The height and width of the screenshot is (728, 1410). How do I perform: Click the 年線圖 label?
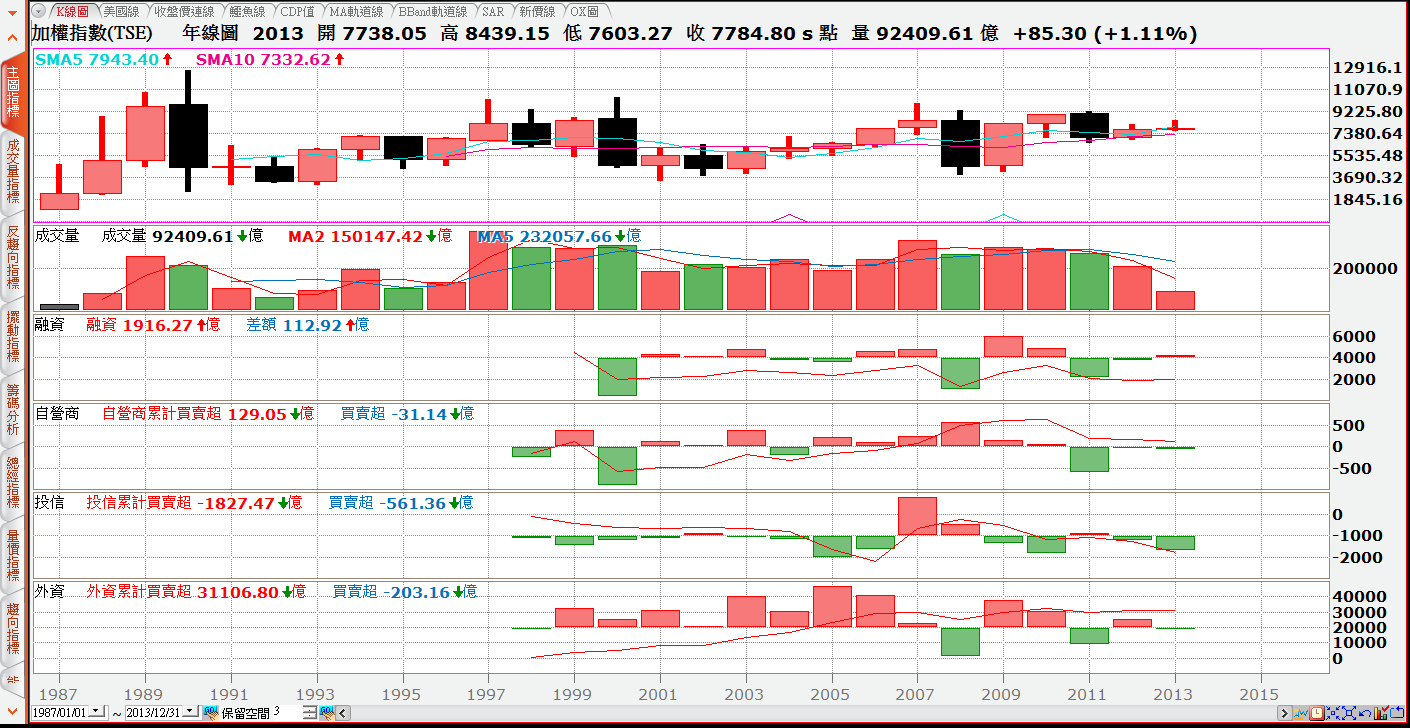tap(209, 33)
